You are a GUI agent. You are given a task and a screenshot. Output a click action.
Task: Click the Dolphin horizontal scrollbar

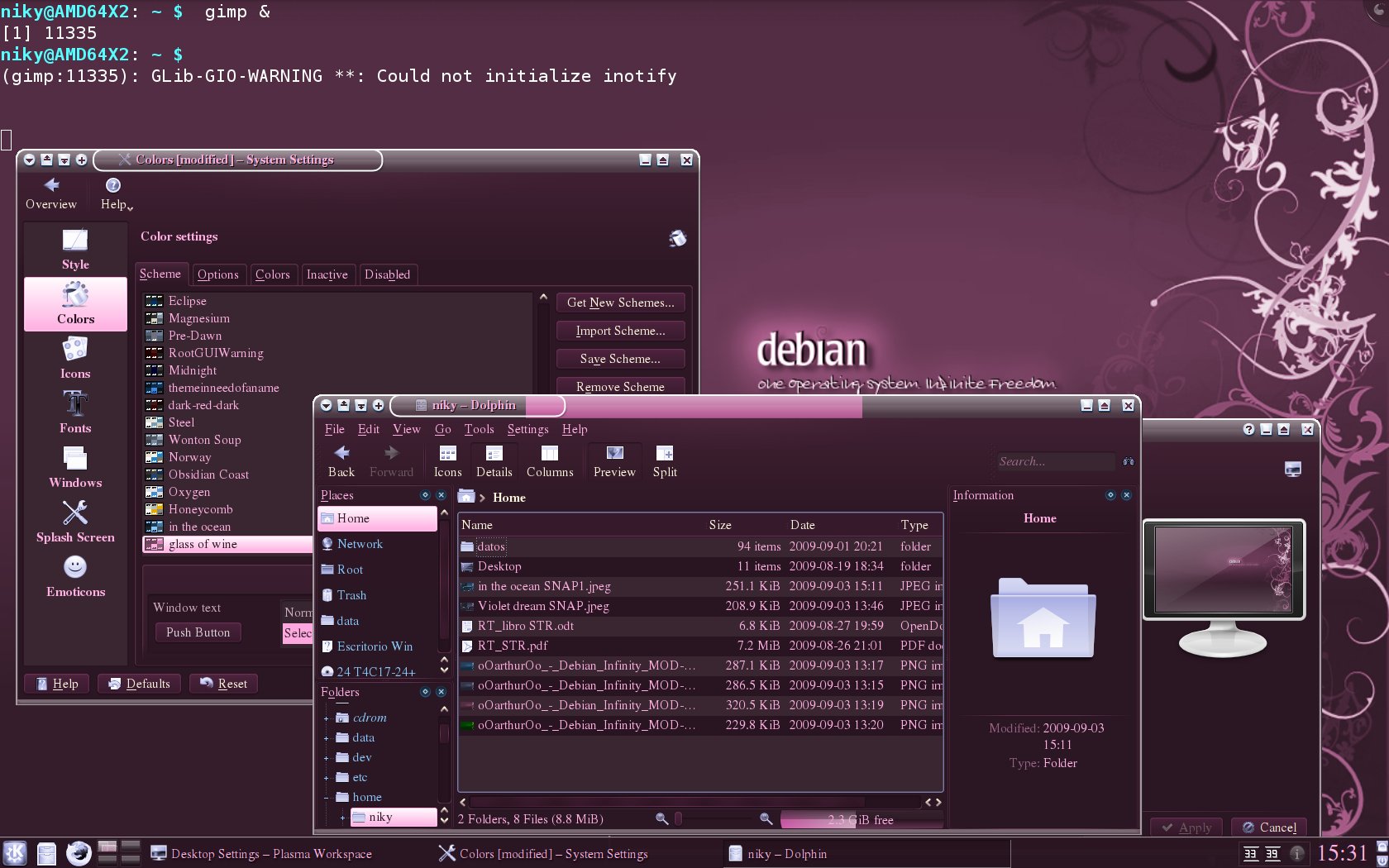(667, 802)
